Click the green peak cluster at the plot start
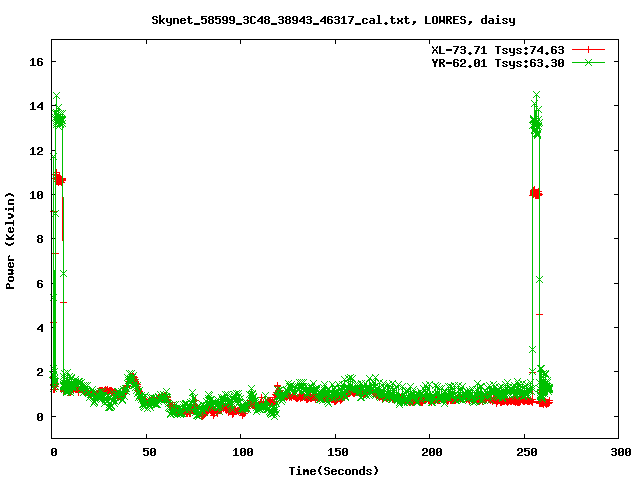This screenshot has width=640, height=480. (x=58, y=119)
